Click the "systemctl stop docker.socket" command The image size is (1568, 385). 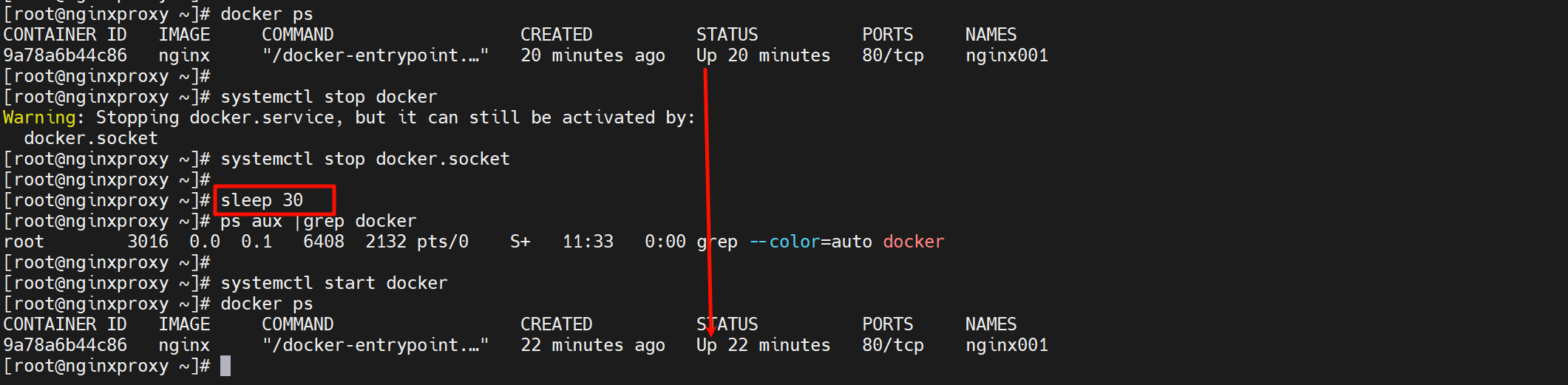pos(364,159)
